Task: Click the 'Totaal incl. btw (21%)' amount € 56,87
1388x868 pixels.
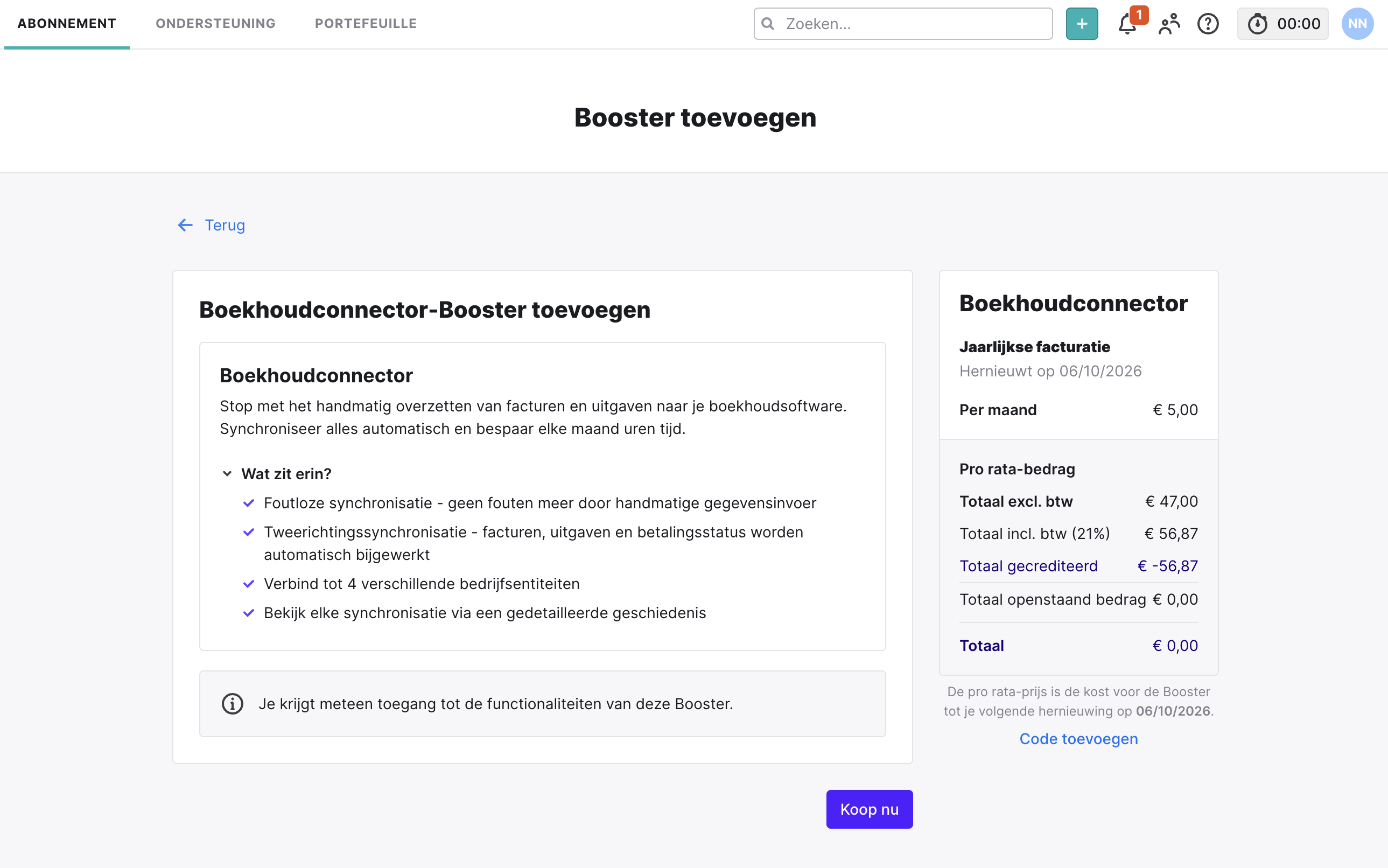Action: click(x=1171, y=534)
